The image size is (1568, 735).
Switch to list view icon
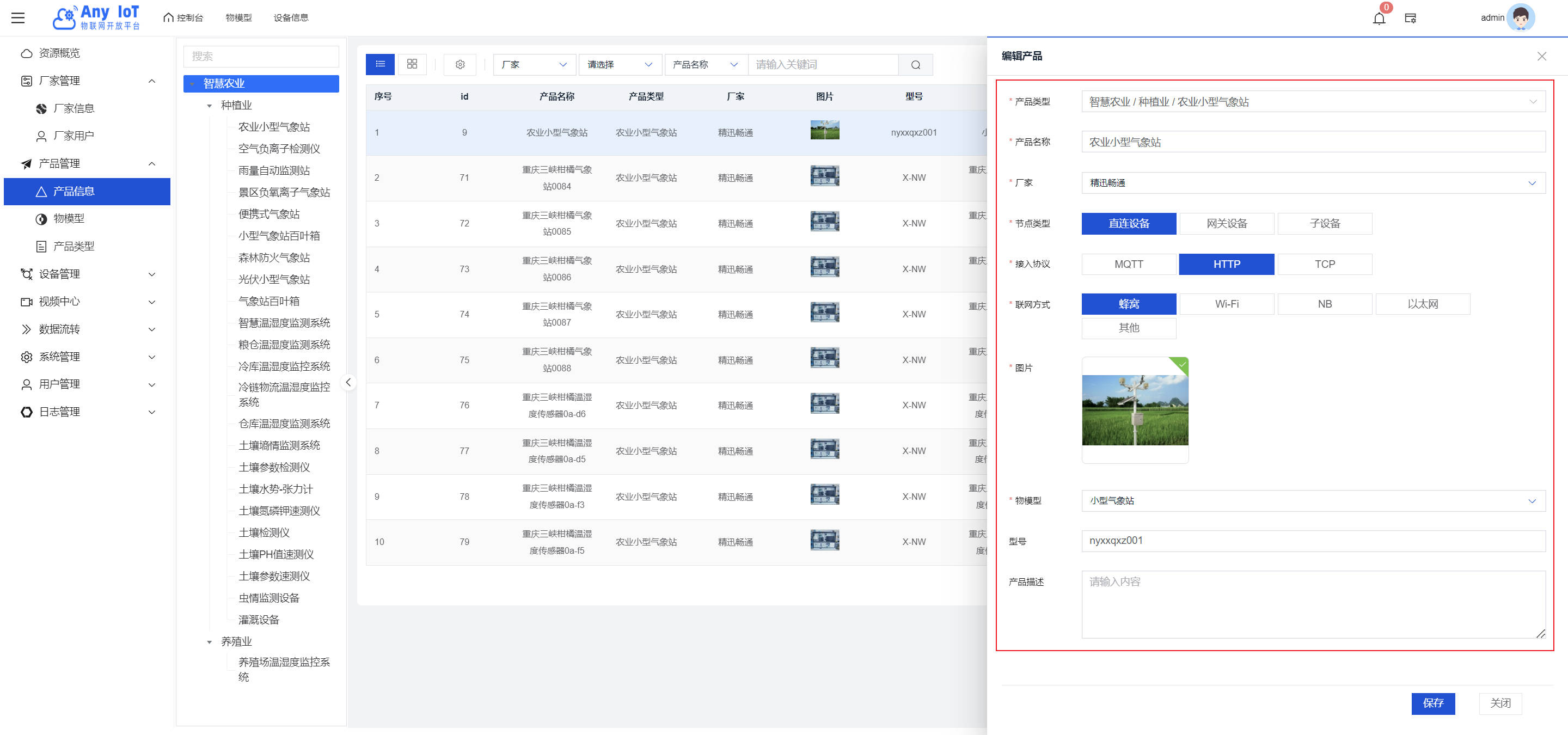click(x=381, y=64)
